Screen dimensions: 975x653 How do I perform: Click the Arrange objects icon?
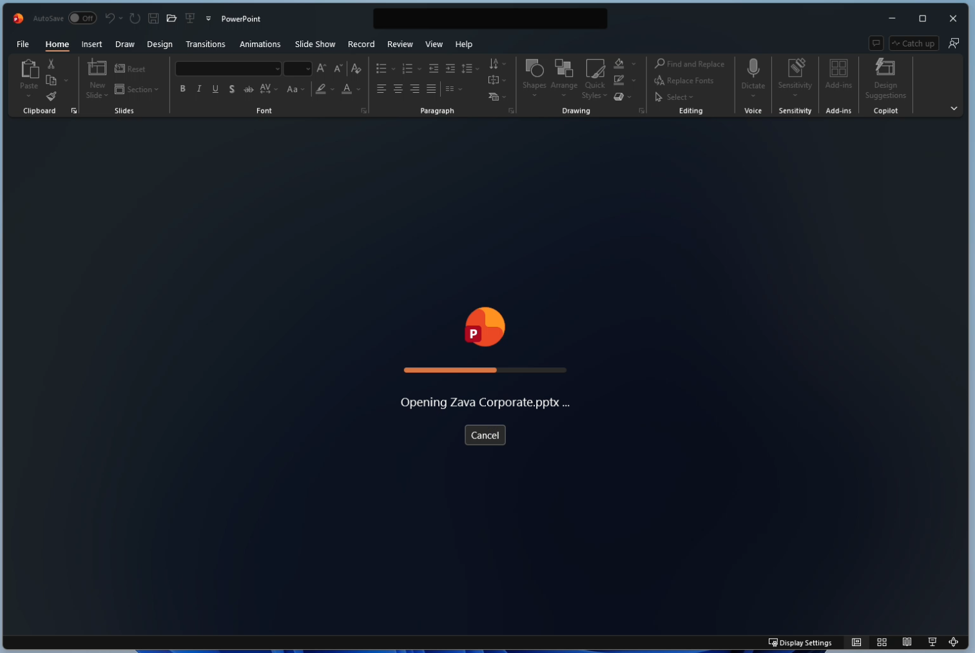click(563, 68)
